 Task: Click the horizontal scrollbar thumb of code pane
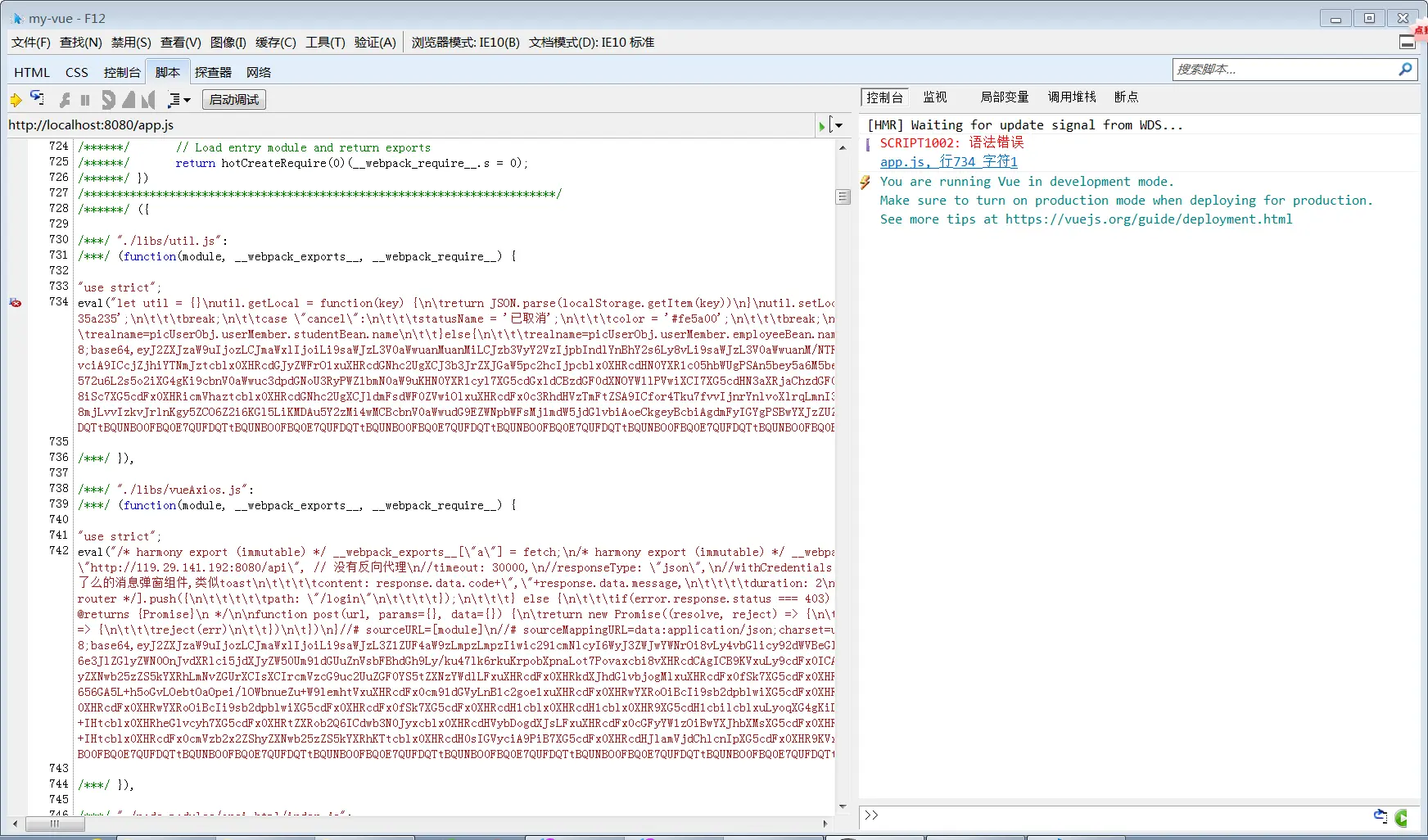tap(55, 824)
